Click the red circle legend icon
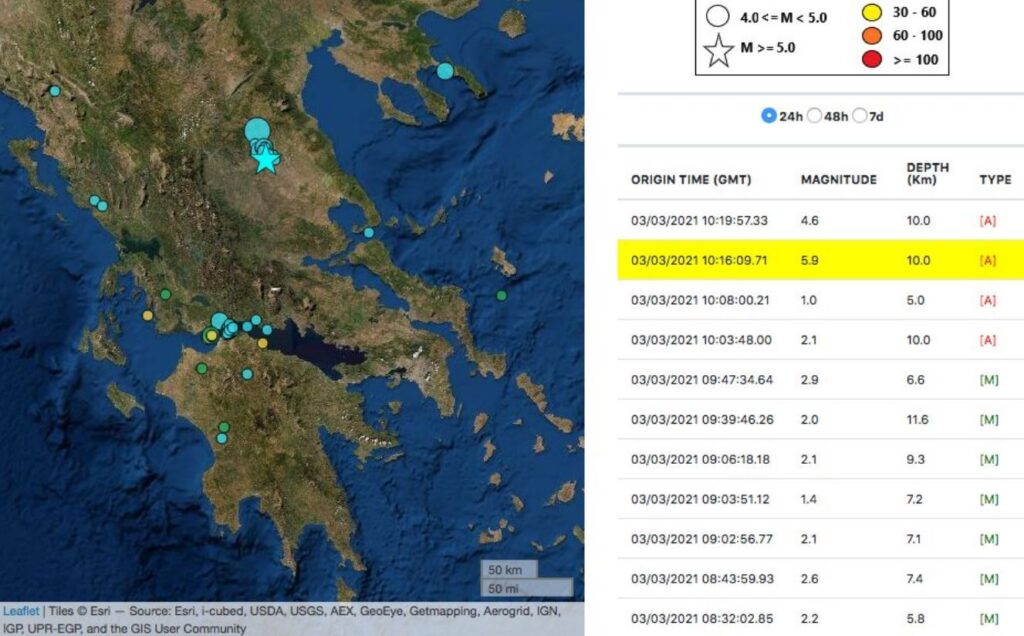 click(872, 59)
